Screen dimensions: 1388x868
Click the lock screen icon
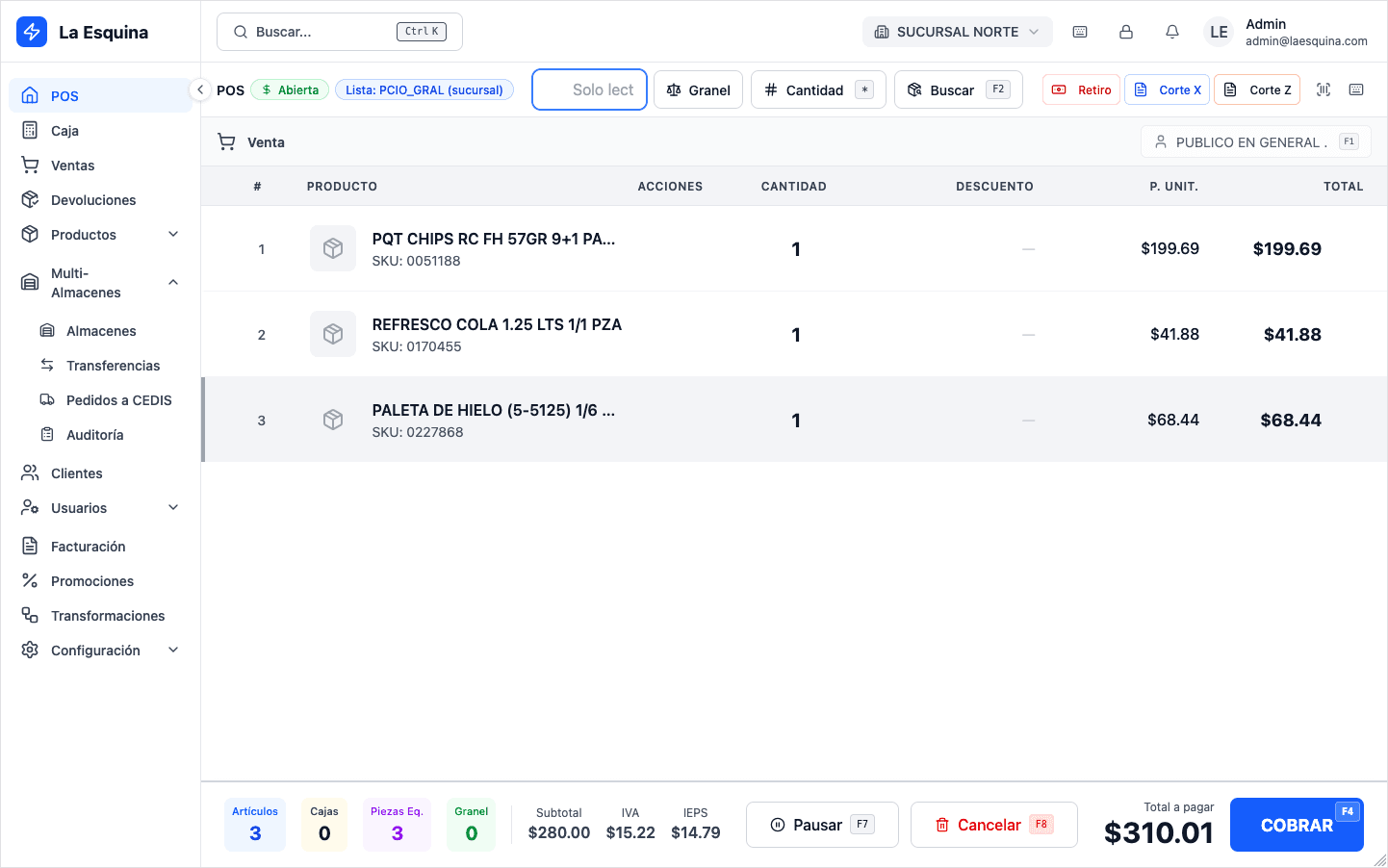coord(1126,32)
